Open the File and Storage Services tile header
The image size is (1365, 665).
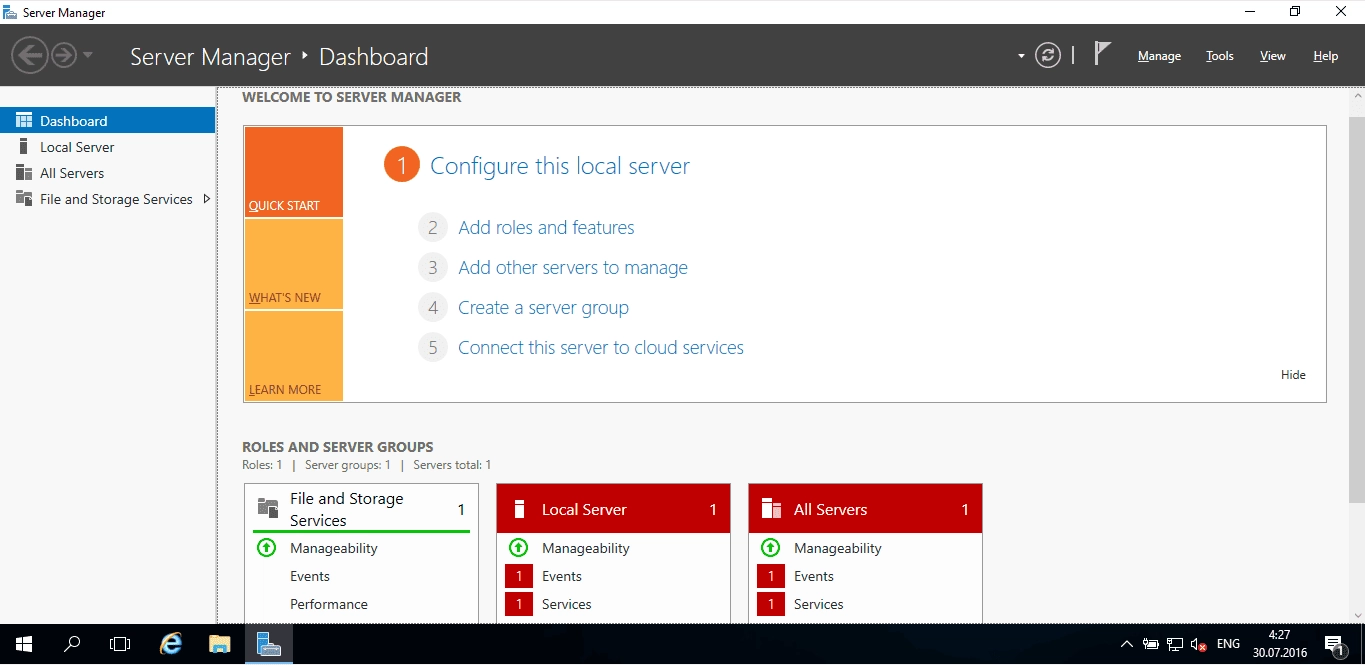tap(362, 509)
